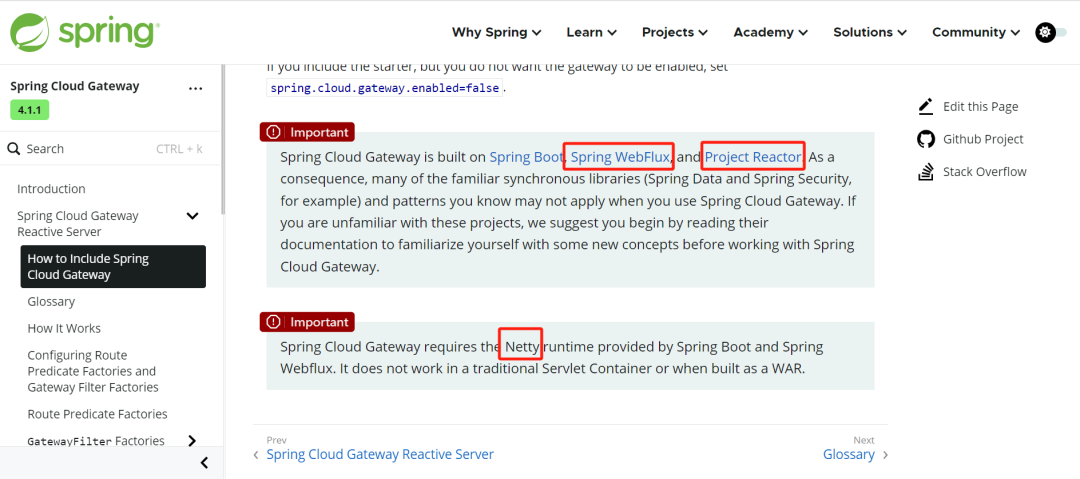Open the Academy dropdown menu
This screenshot has width=1080, height=479.
[x=771, y=32]
